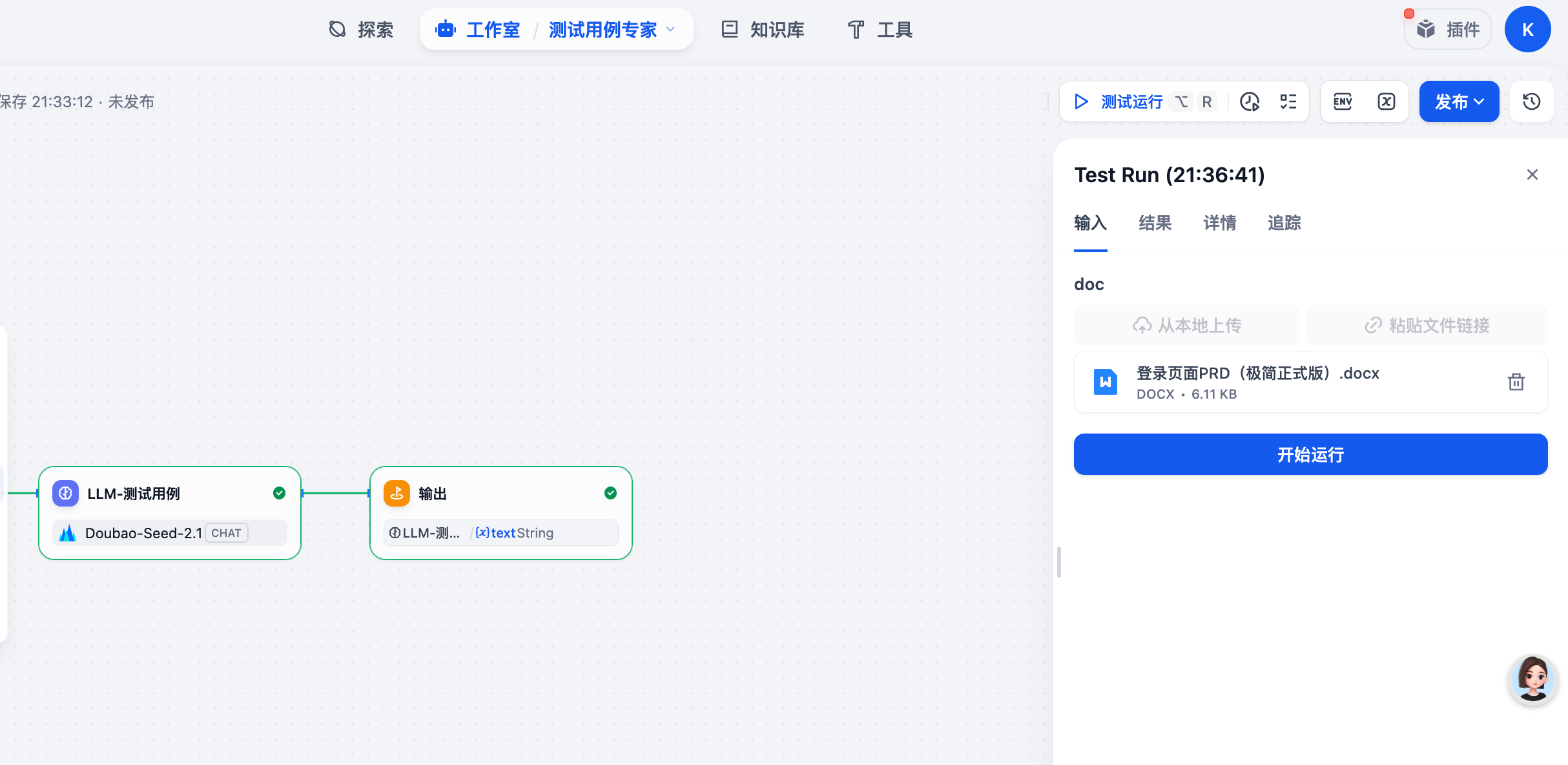Open the Explore (探索) page
This screenshot has width=1568, height=765.
pyautogui.click(x=361, y=30)
